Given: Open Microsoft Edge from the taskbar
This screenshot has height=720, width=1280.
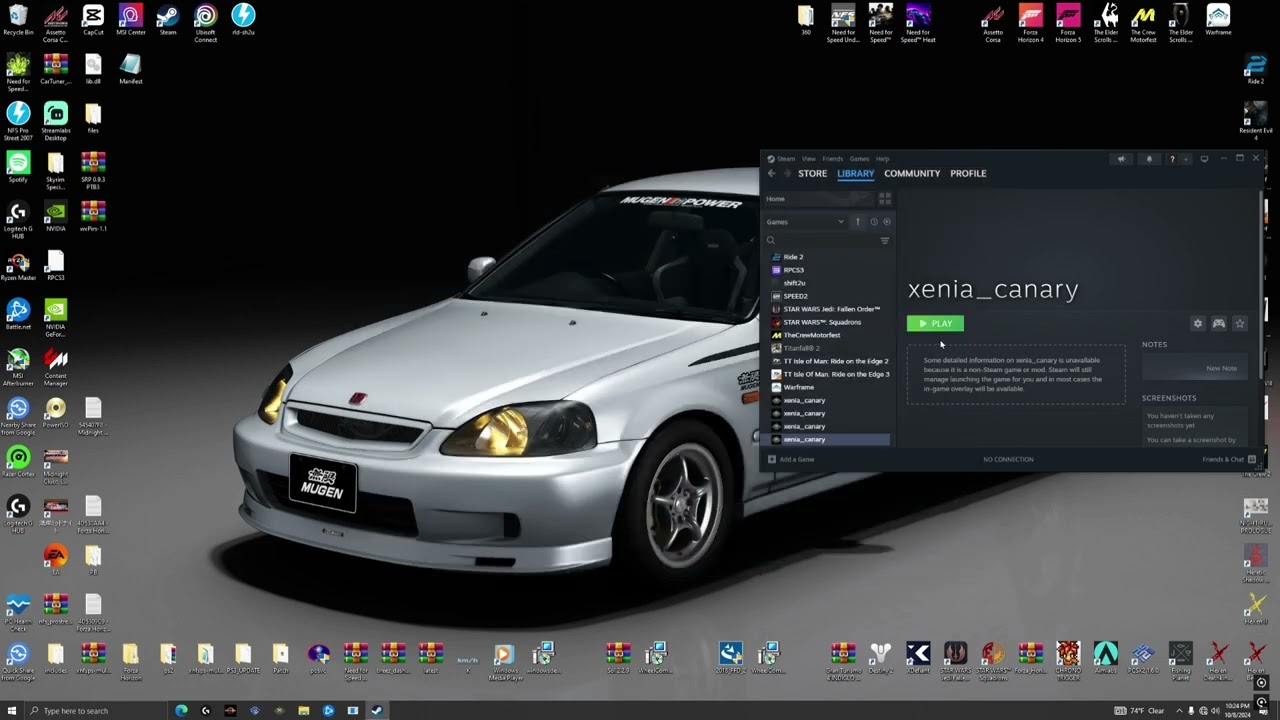Looking at the screenshot, I should (181, 711).
